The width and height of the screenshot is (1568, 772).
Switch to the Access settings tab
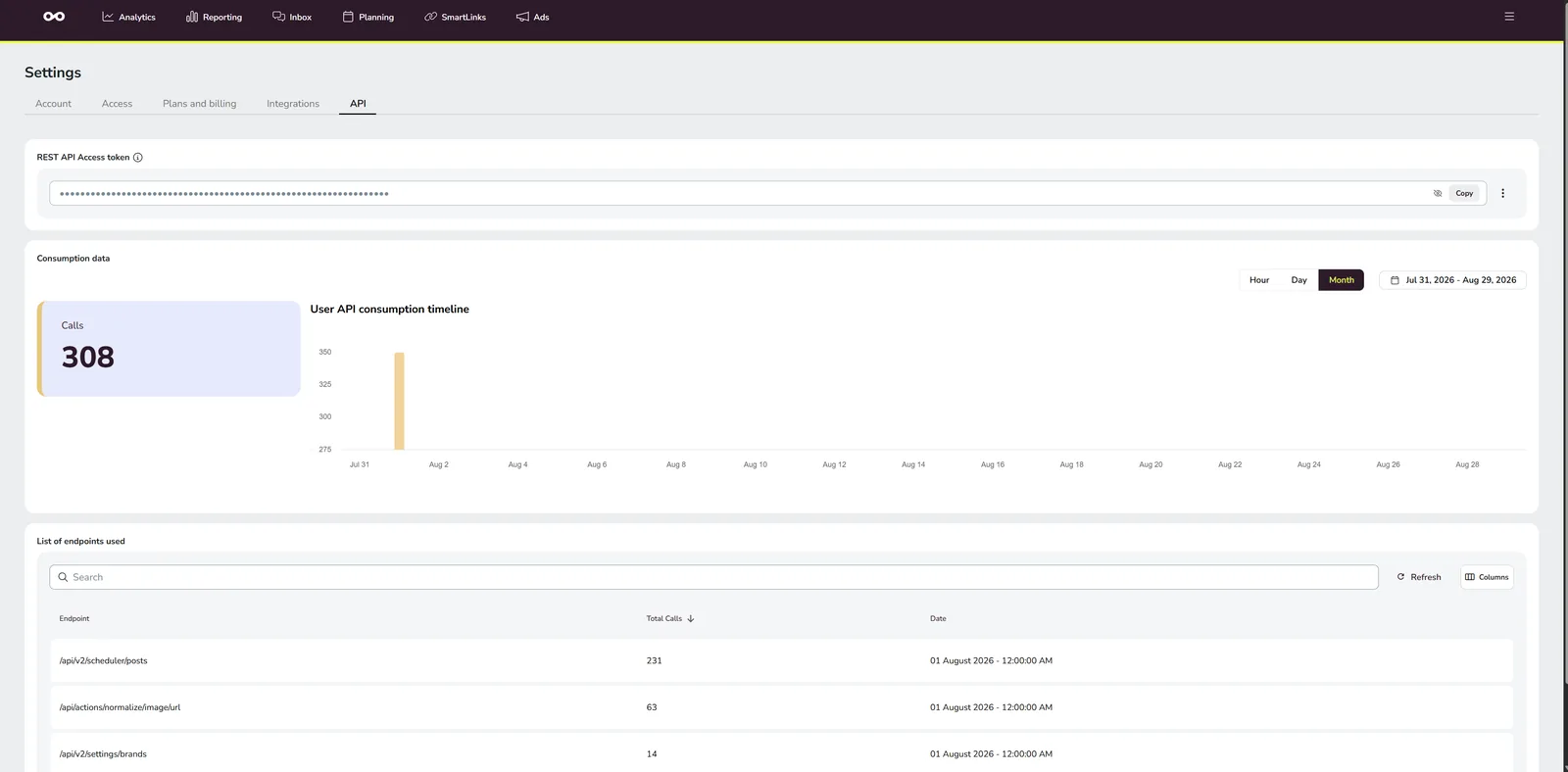(x=117, y=104)
